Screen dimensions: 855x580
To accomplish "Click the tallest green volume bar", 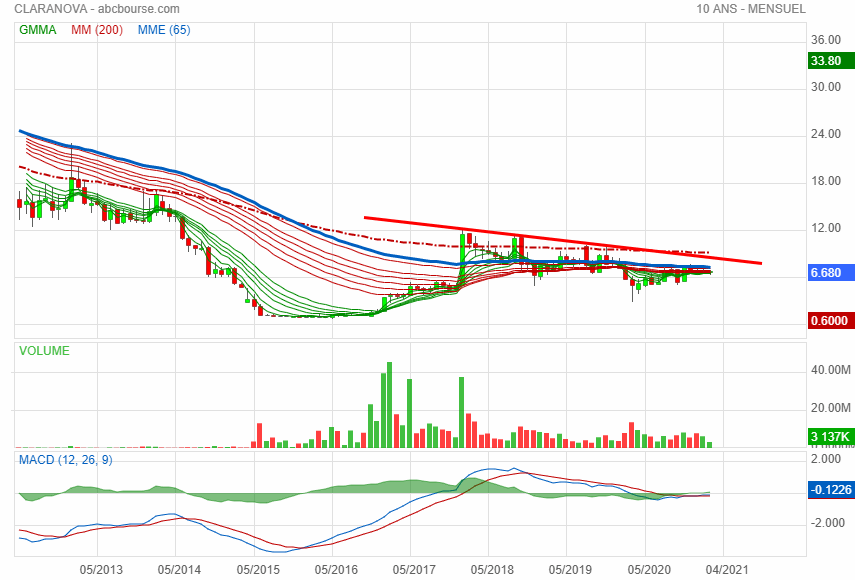I will click(x=389, y=405).
